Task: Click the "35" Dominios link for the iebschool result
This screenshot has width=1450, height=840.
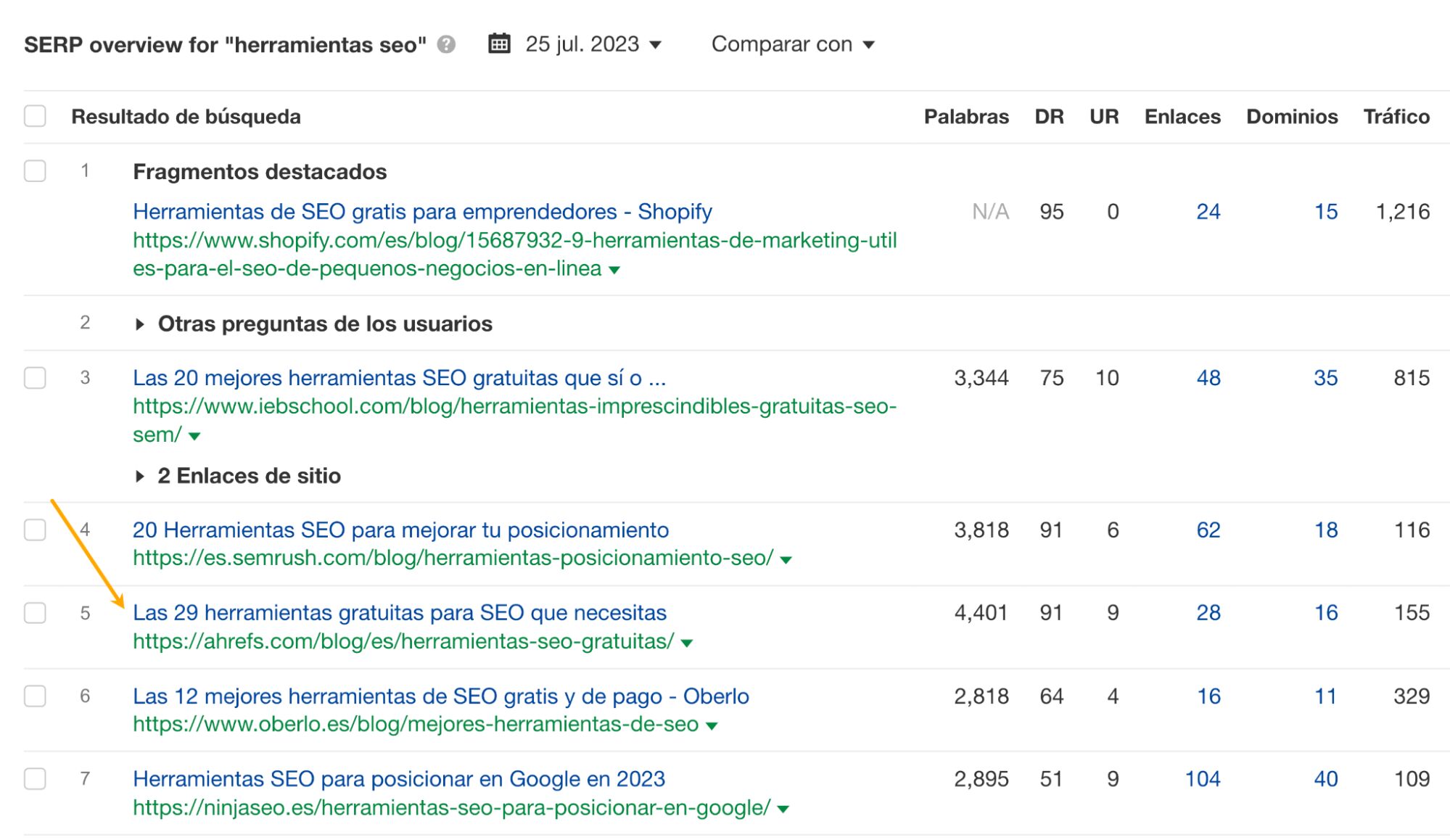Action: [x=1325, y=377]
